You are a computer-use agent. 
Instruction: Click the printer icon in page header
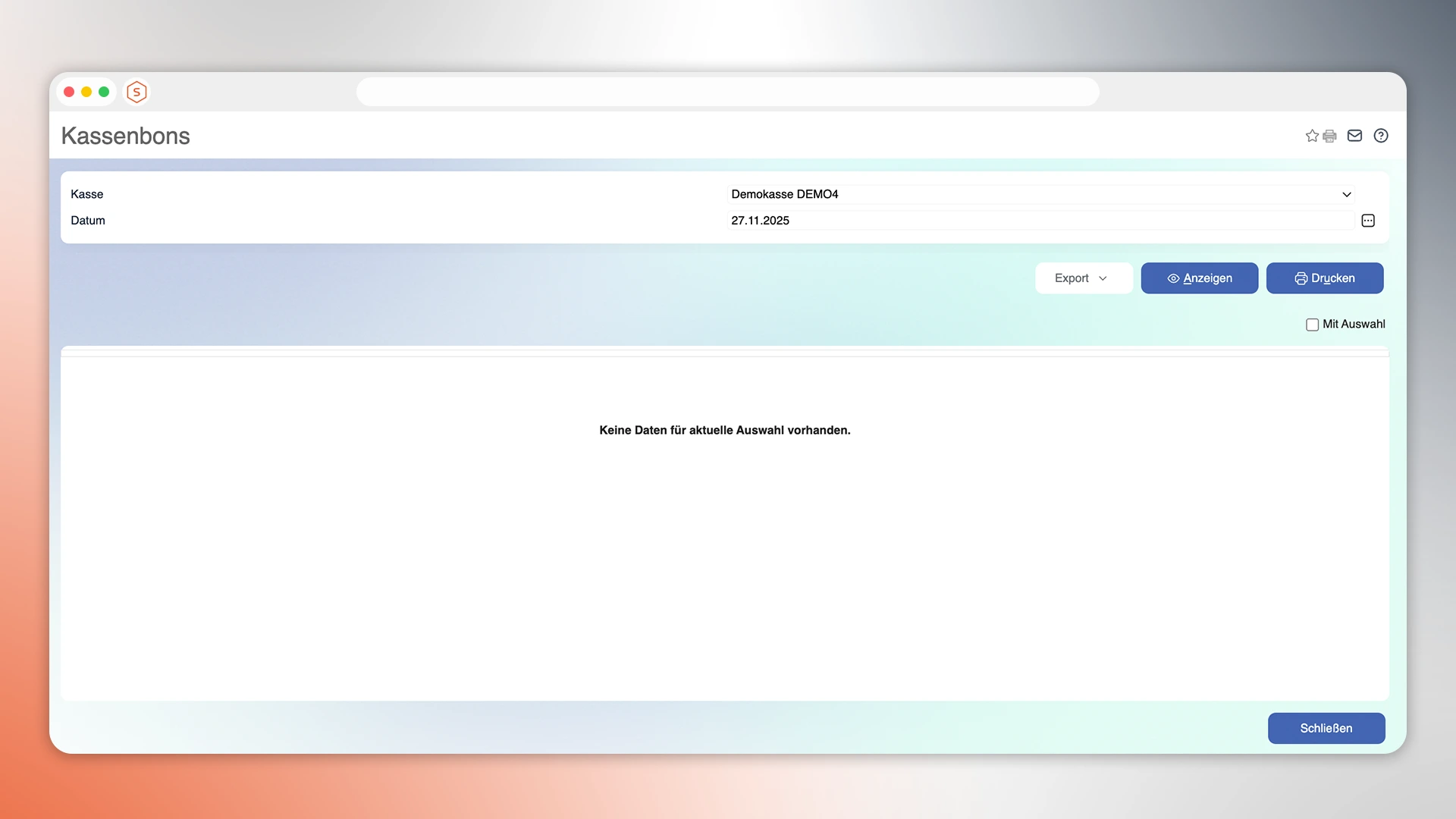(x=1329, y=136)
